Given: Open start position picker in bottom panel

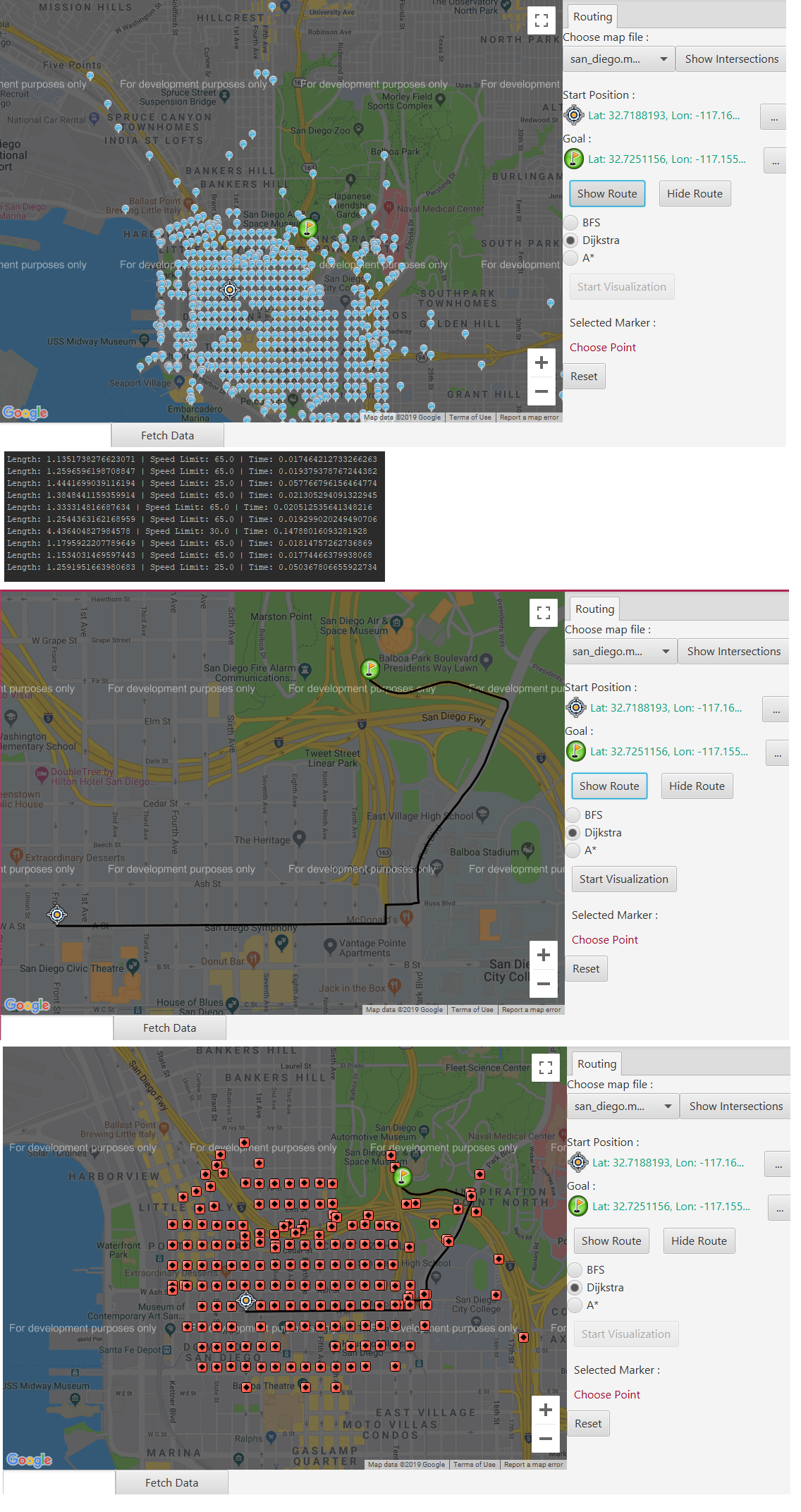Looking at the screenshot, I should coord(778,1164).
